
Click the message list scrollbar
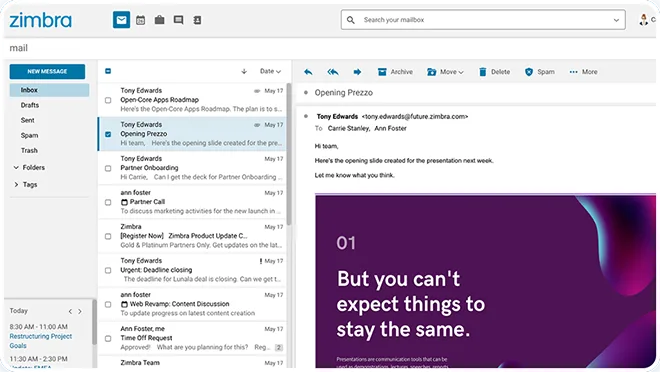pyautogui.click(x=289, y=154)
